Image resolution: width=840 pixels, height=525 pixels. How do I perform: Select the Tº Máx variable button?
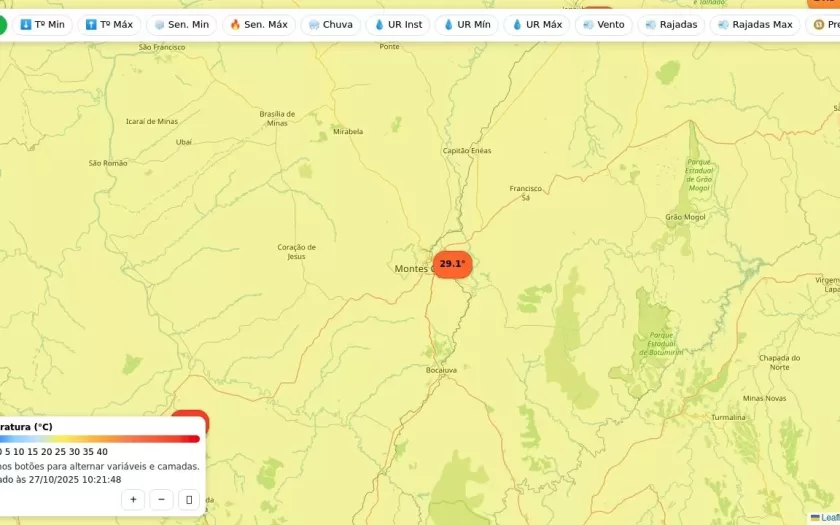(109, 25)
